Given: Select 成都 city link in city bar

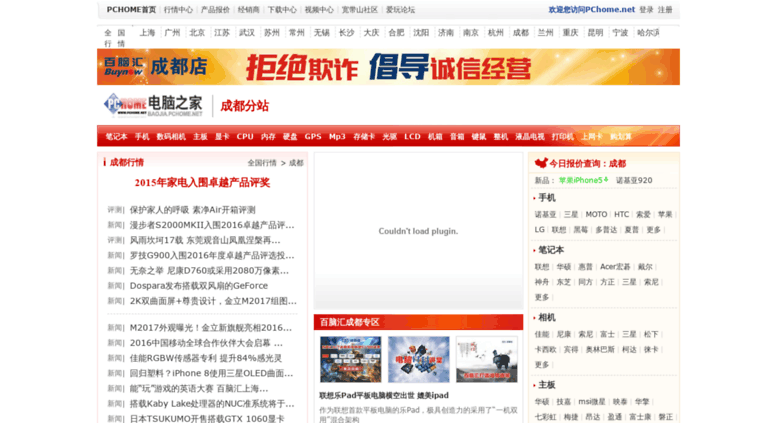Looking at the screenshot, I should (x=520, y=33).
